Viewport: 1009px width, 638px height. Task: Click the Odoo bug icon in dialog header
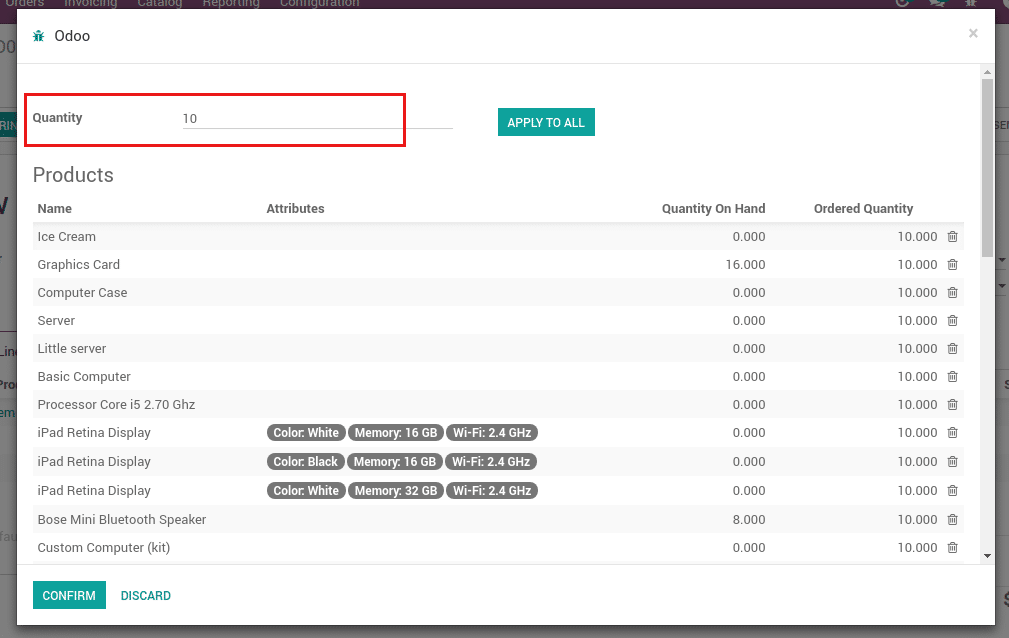(39, 36)
